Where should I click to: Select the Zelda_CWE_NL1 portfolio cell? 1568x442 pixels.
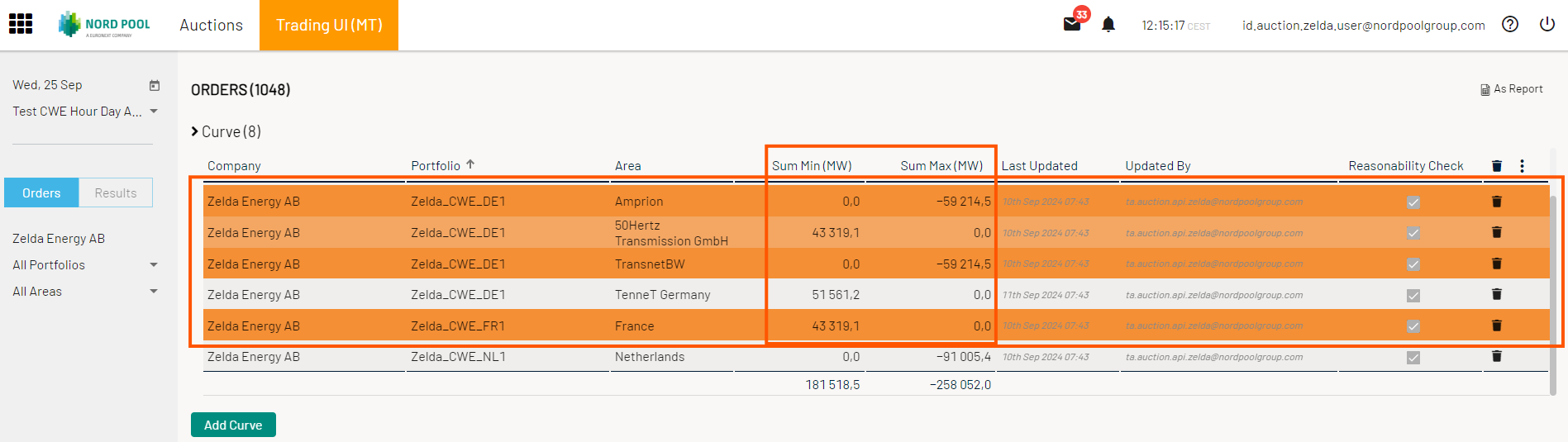(x=458, y=357)
